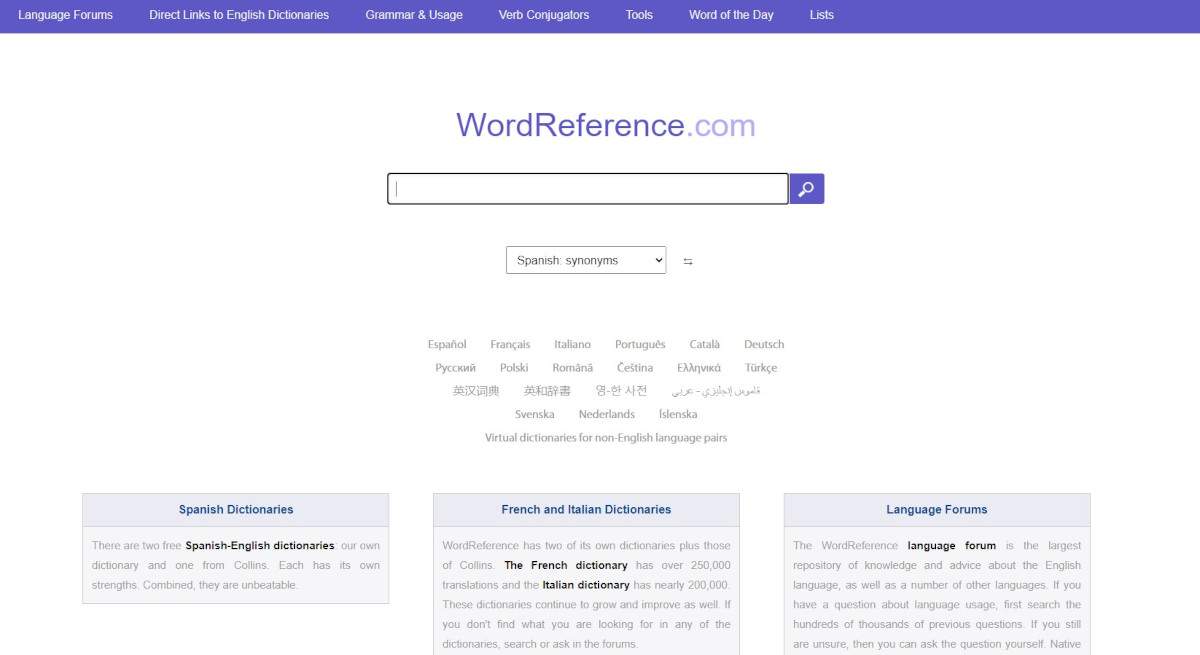Viewport: 1200px width, 655px height.
Task: Open Verb Conjugators menu
Action: (x=544, y=15)
